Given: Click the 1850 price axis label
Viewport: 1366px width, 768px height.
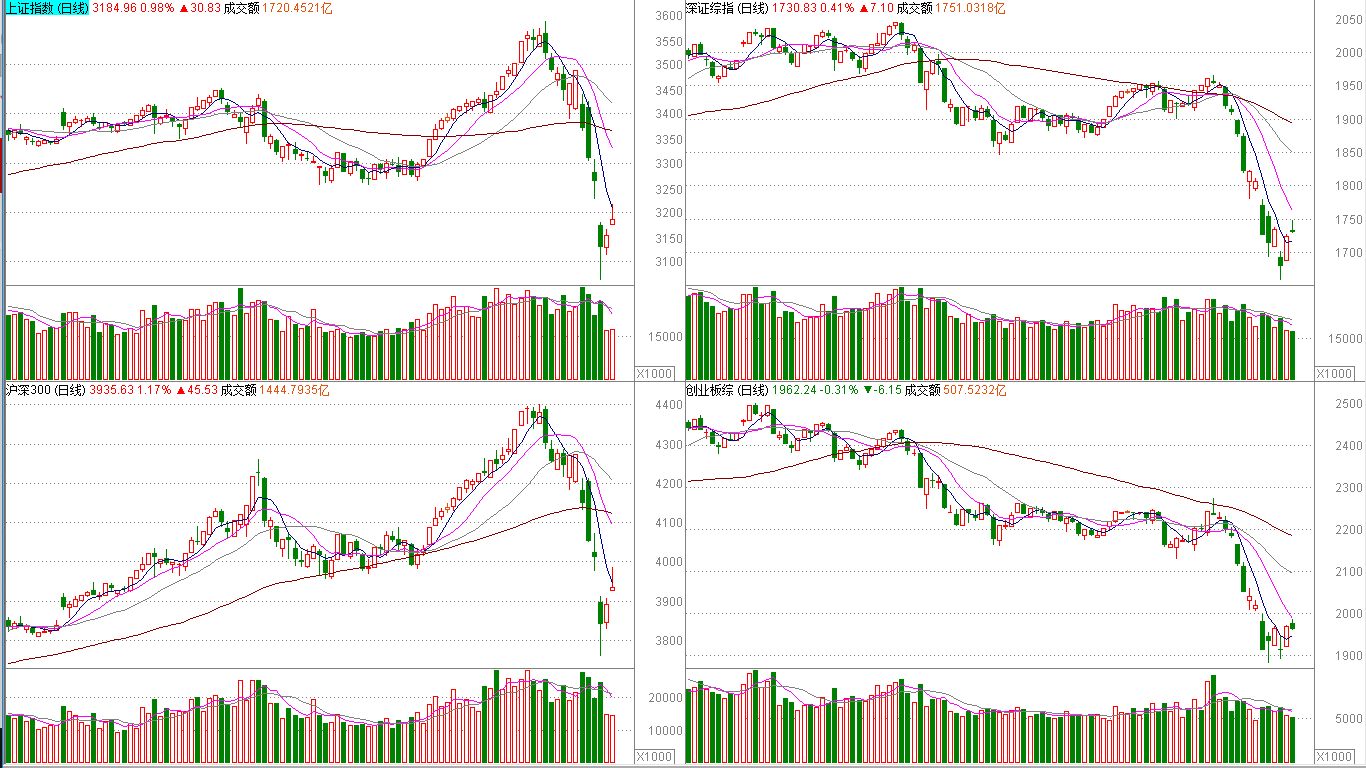Looking at the screenshot, I should pyautogui.click(x=1349, y=153).
